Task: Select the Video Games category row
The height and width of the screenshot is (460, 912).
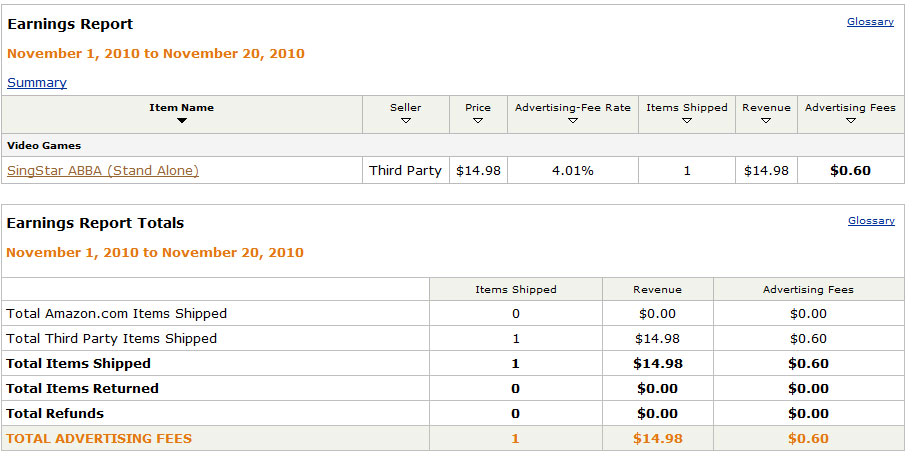Action: pyautogui.click(x=453, y=145)
